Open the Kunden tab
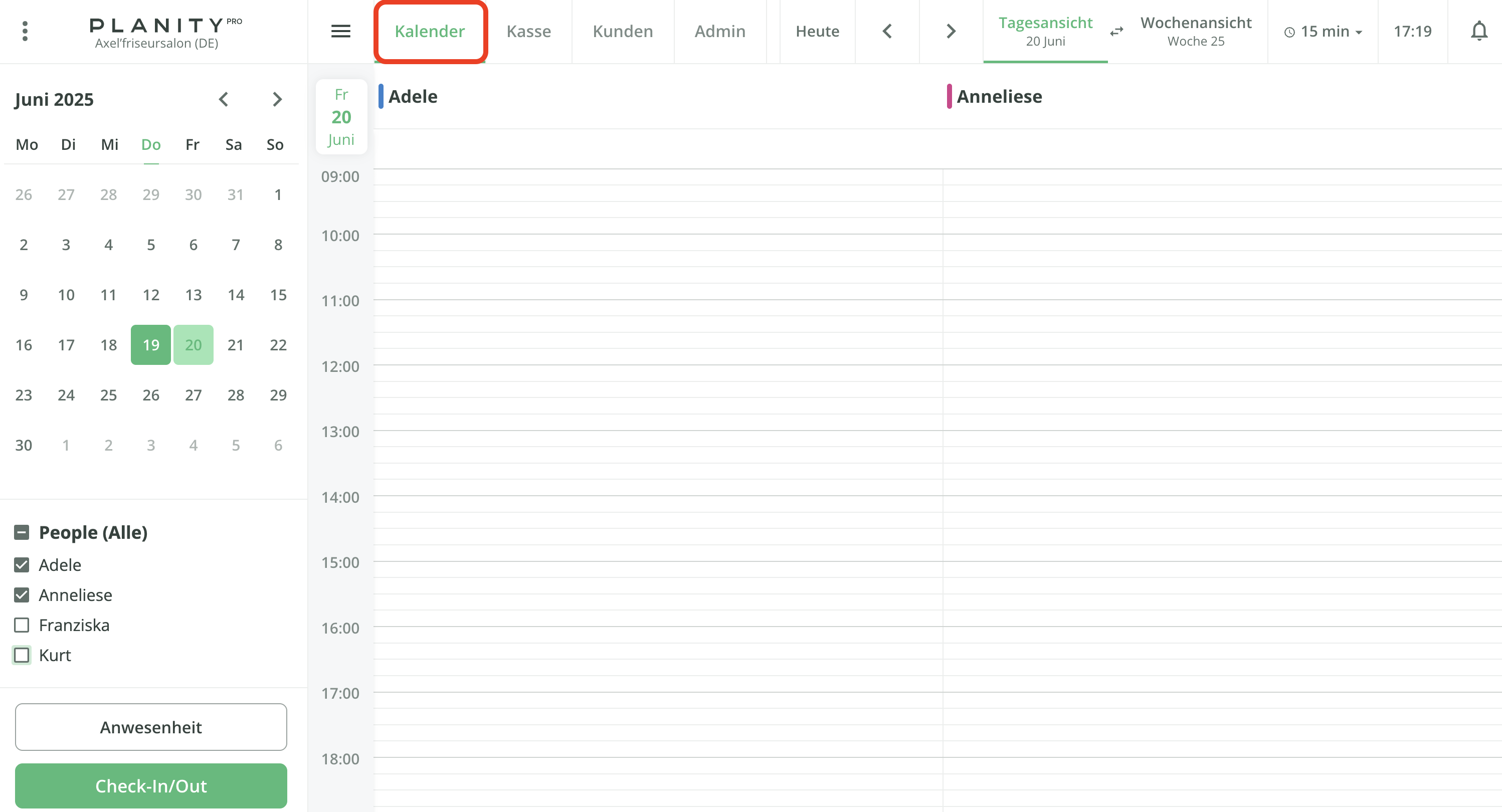Viewport: 1502px width, 812px height. (x=622, y=31)
